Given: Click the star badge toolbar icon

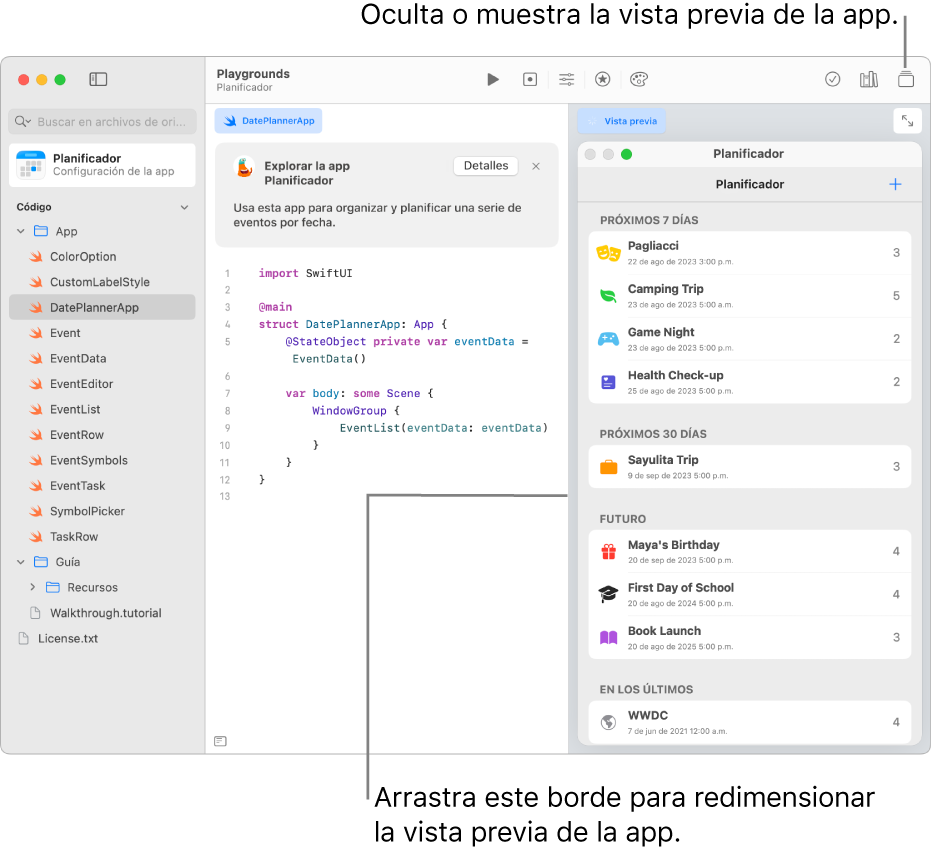Looking at the screenshot, I should [x=603, y=79].
